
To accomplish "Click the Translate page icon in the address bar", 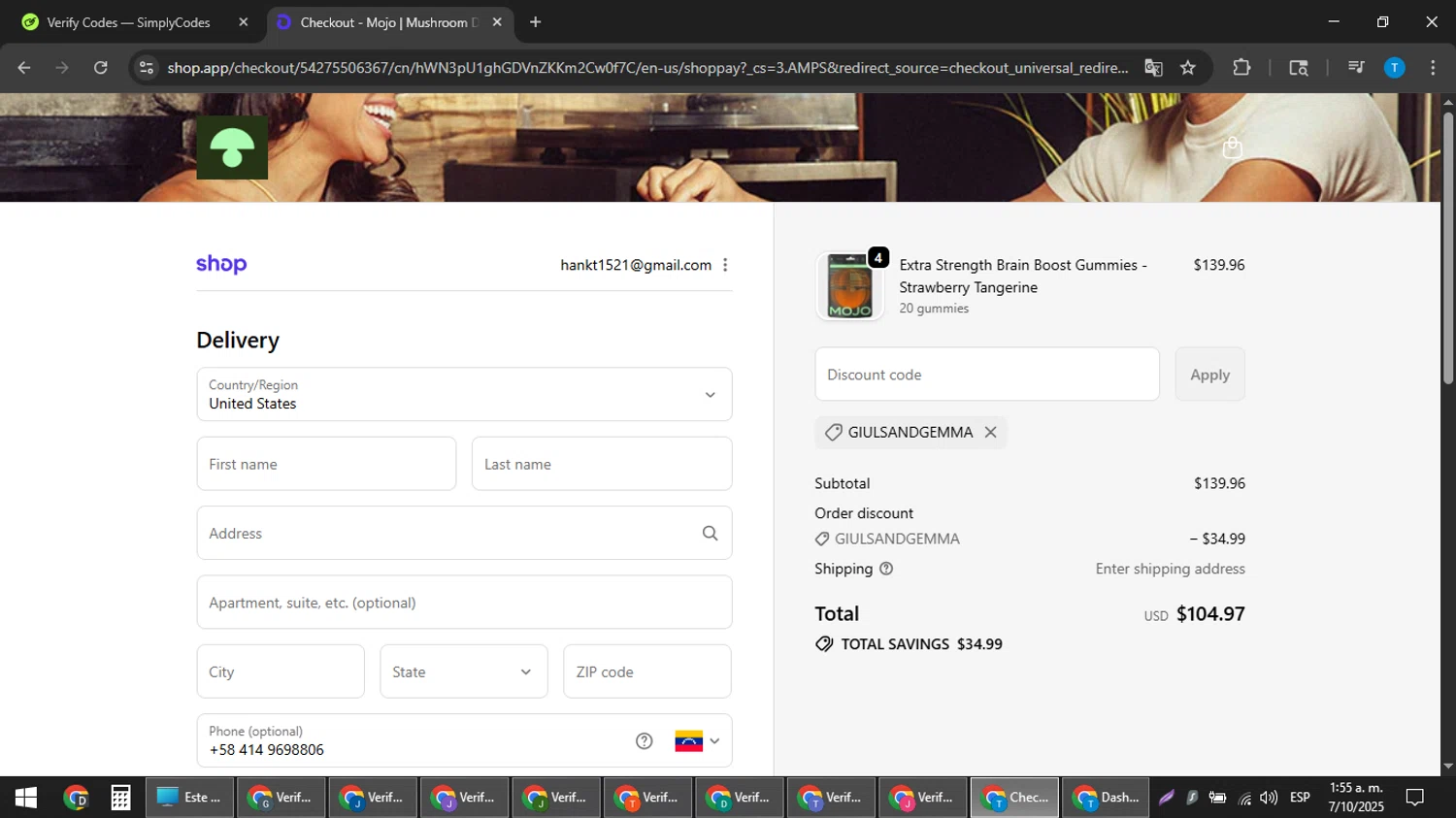I will tap(1153, 68).
